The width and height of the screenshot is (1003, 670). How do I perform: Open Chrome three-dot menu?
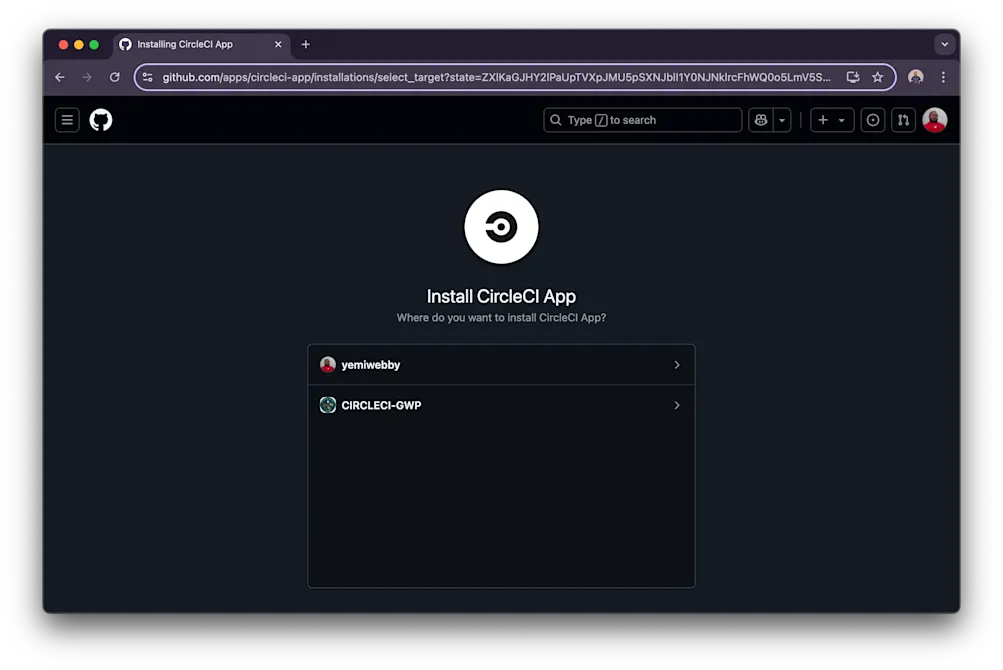click(x=943, y=77)
